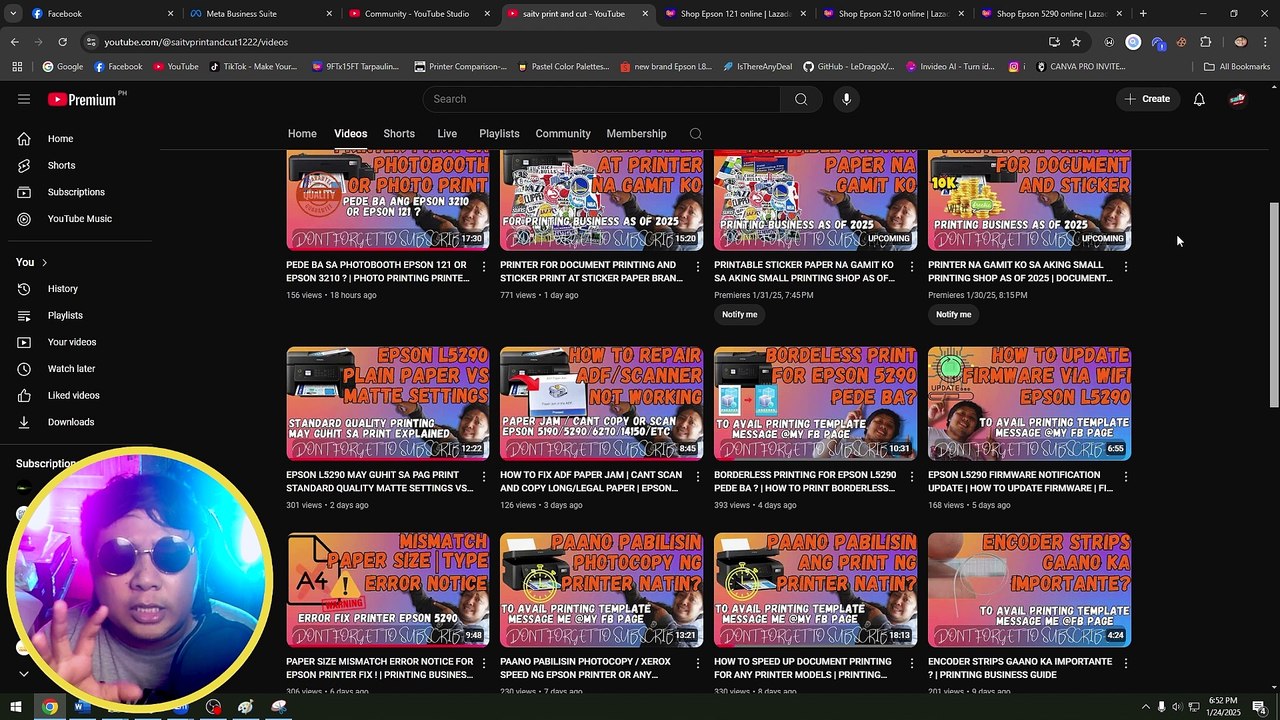This screenshot has height=720, width=1280.
Task: Click the Create button
Action: tap(1147, 99)
